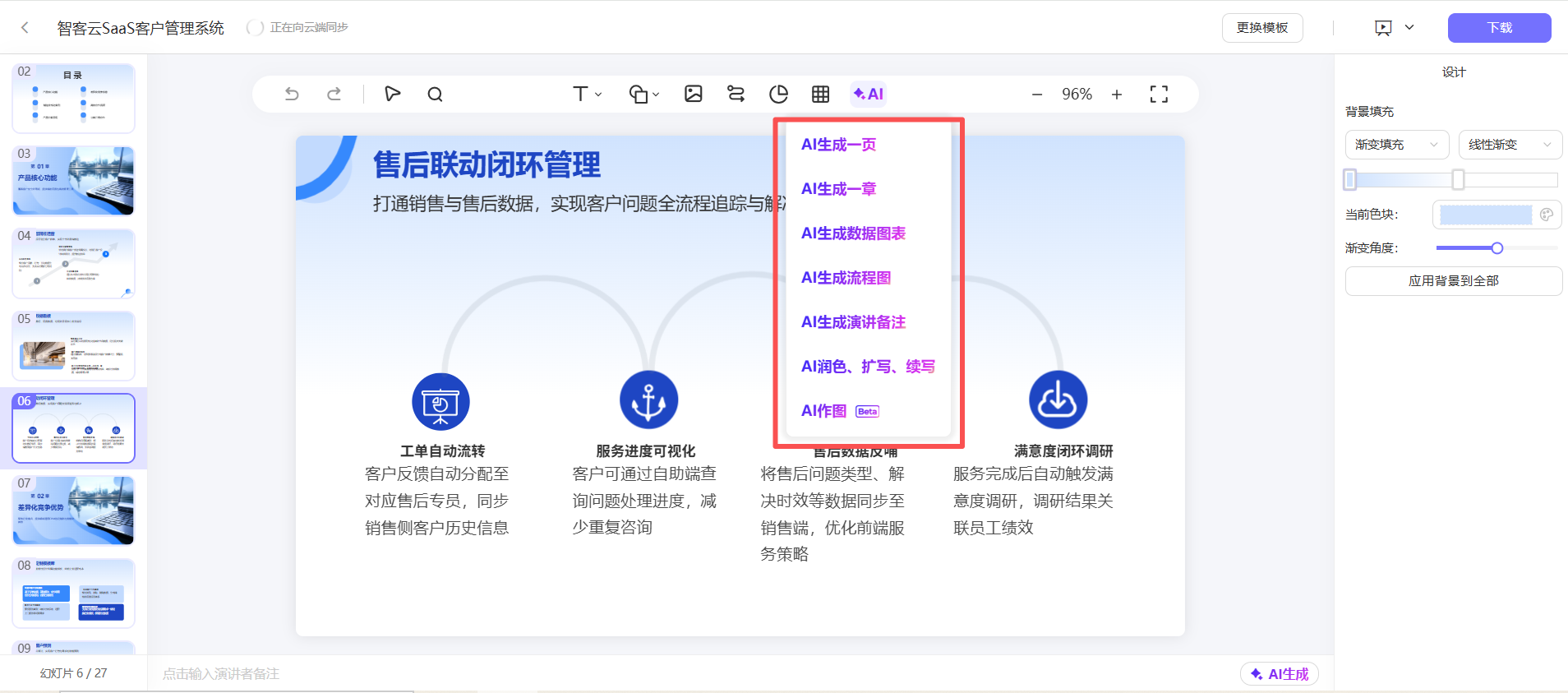
Task: Click the redo arrow icon
Action: pos(334,94)
